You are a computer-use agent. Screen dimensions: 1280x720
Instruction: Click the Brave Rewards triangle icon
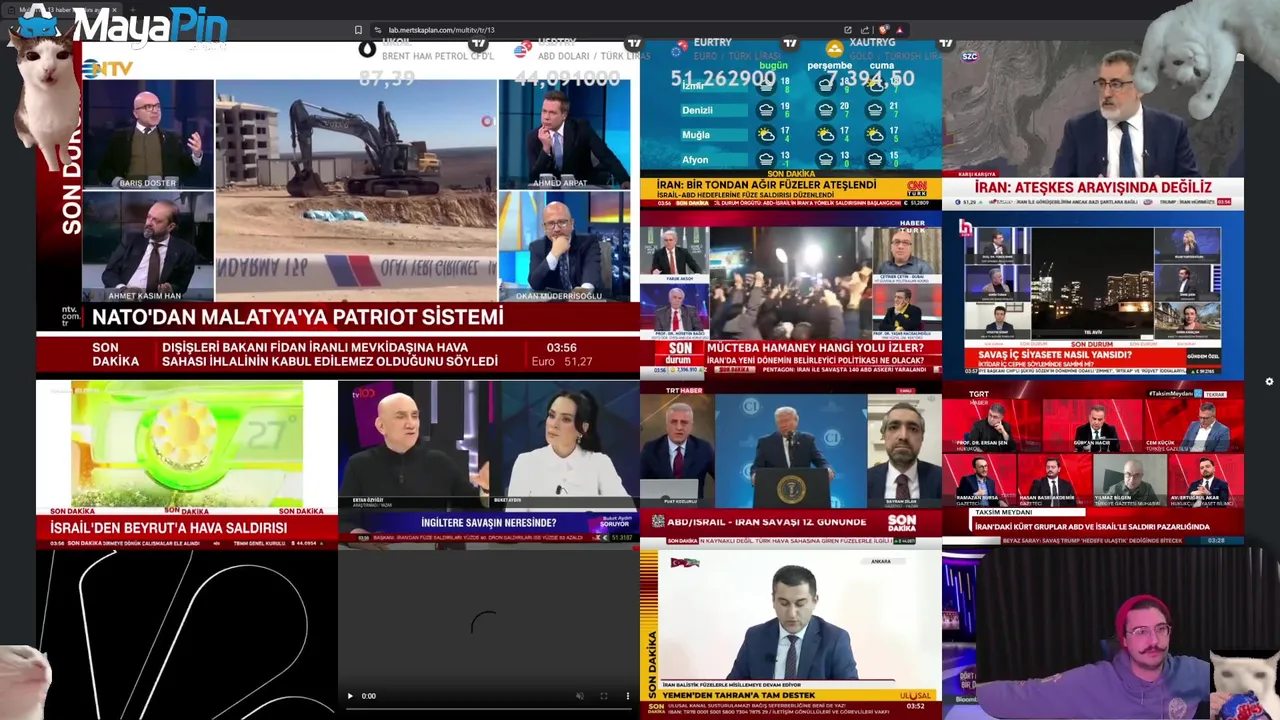pyautogui.click(x=899, y=30)
